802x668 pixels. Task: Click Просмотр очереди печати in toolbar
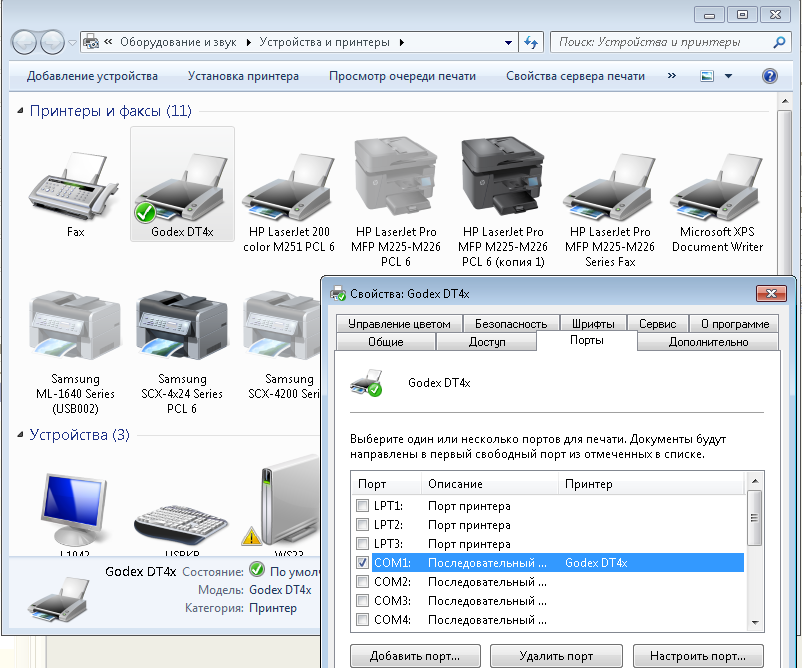402,76
